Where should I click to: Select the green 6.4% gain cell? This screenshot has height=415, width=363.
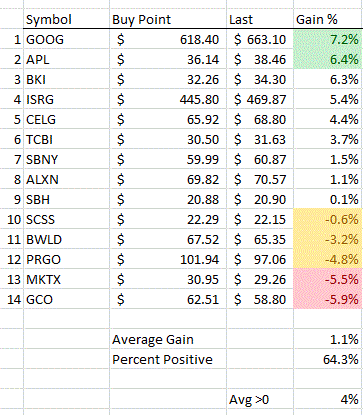[328, 59]
